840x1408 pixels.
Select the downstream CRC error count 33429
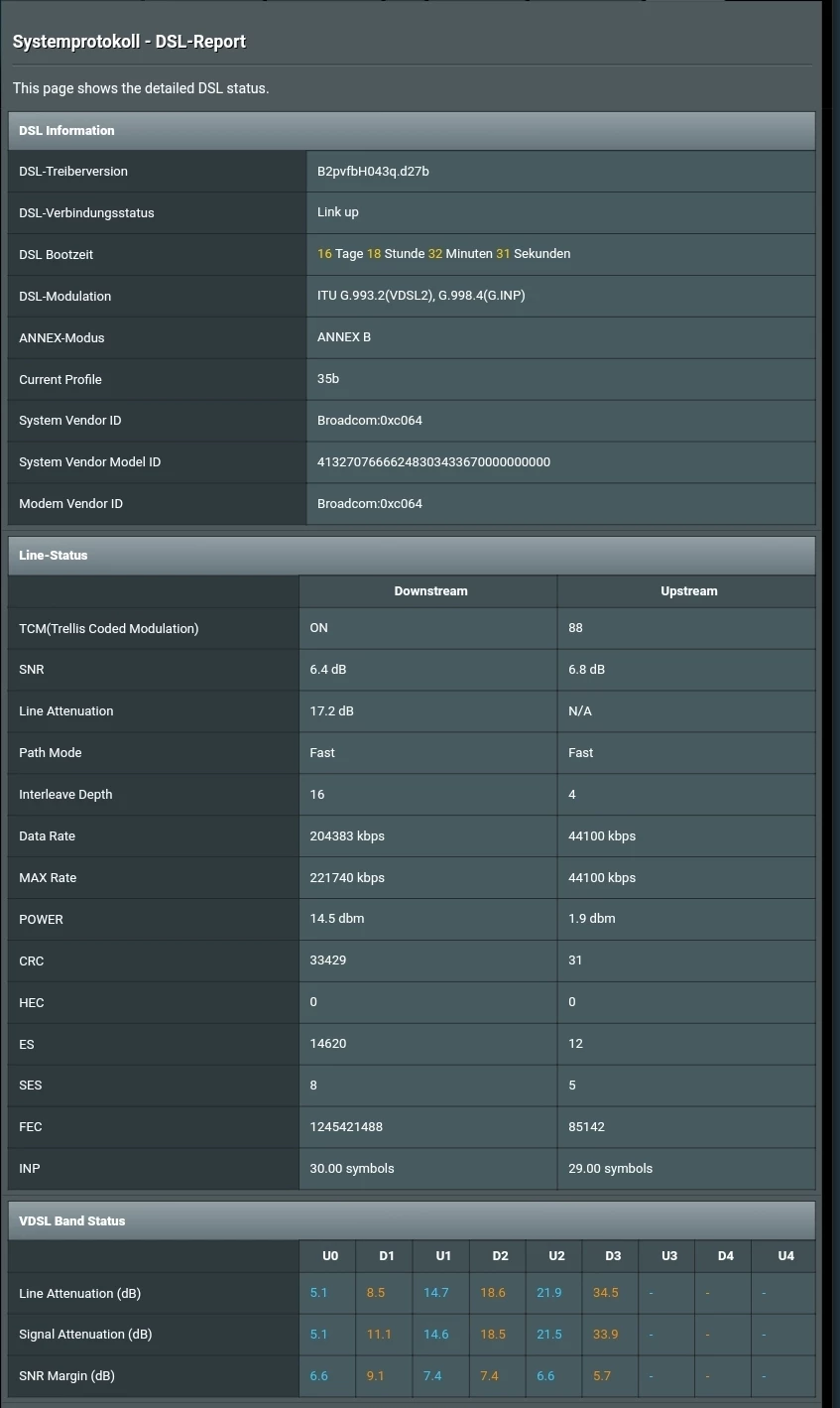click(x=327, y=960)
